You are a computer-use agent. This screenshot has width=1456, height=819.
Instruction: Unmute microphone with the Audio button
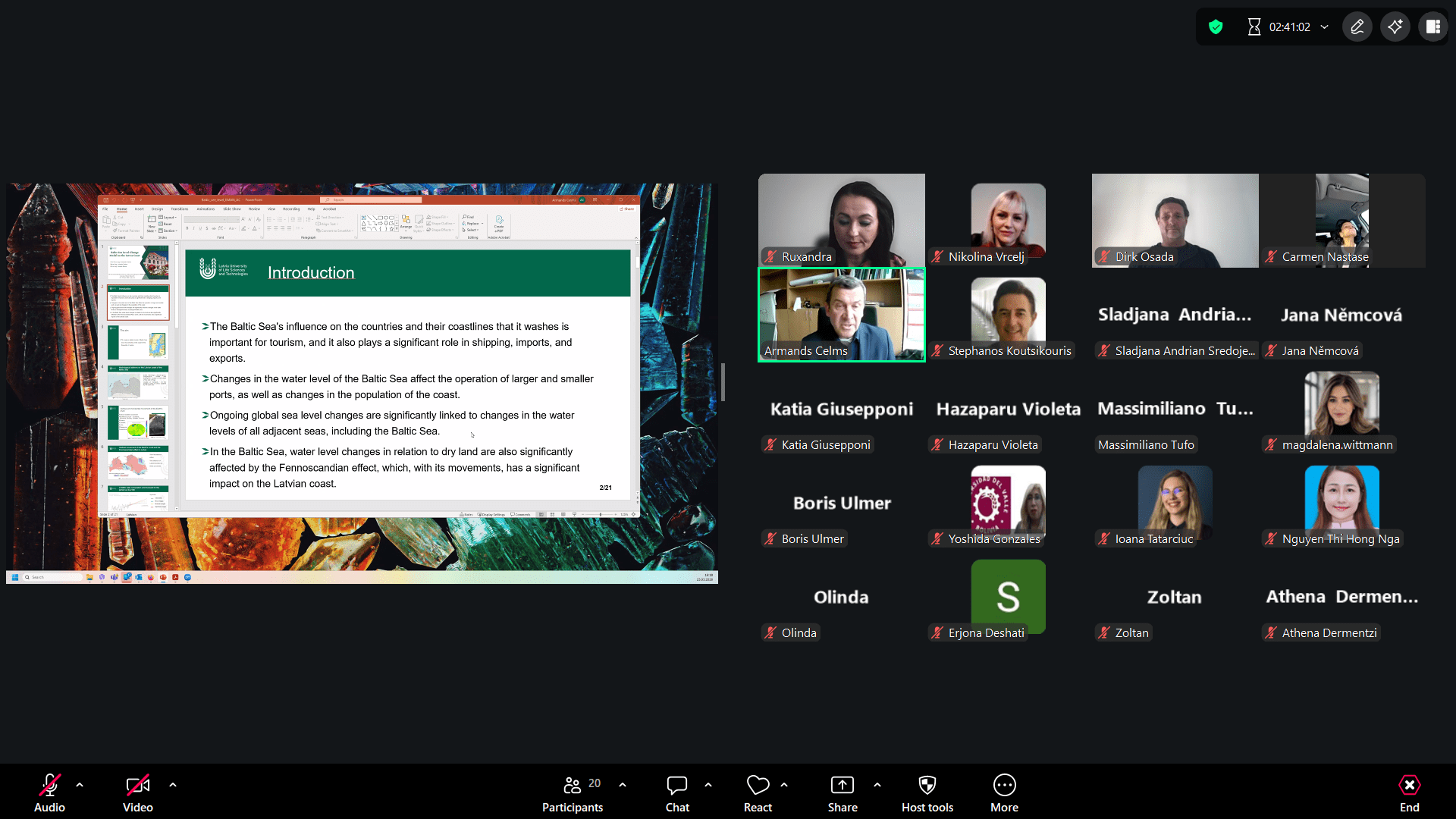click(x=49, y=792)
